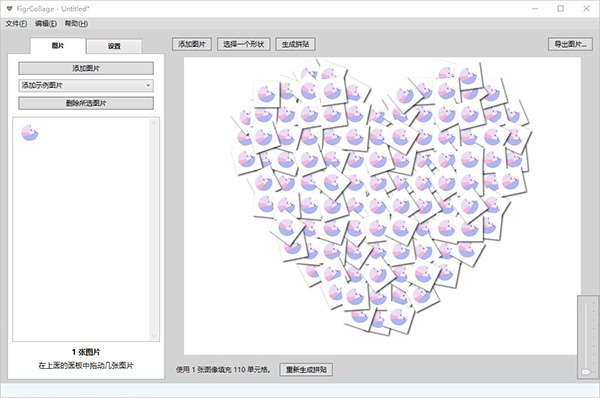Click the 1 张图片 count label

point(86,352)
